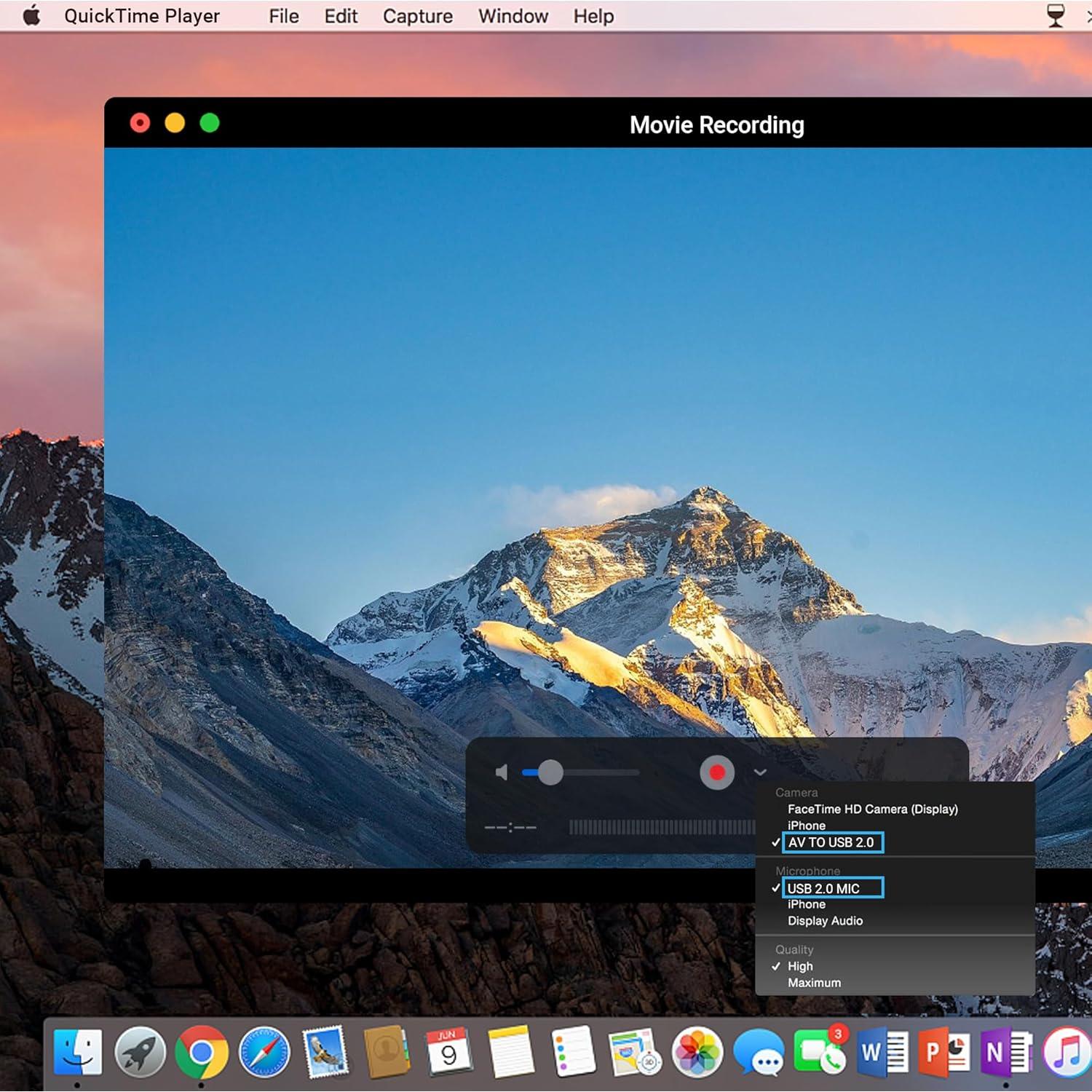Open Launchpad rocket icon in dock
The width and height of the screenshot is (1092, 1092).
click(x=141, y=1052)
